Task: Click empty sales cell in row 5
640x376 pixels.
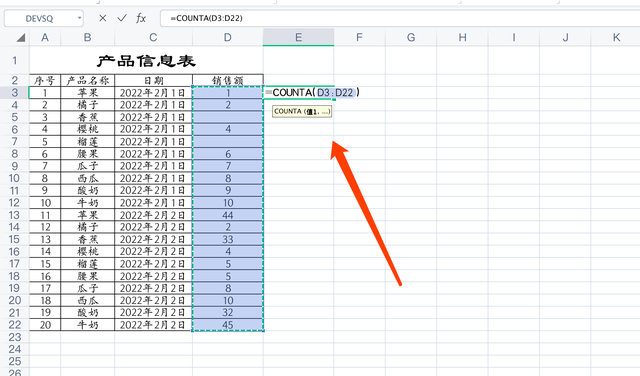Action: [228, 117]
